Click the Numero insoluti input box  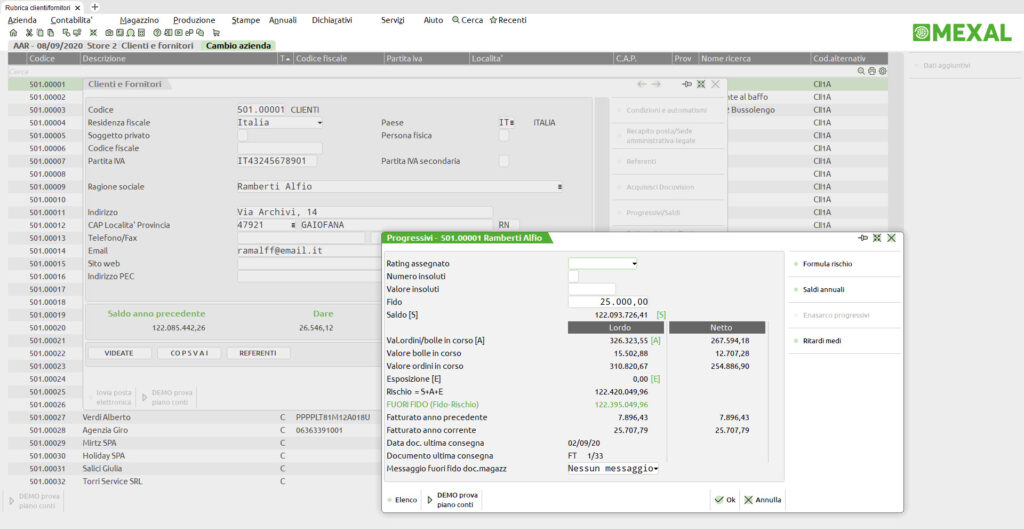click(x=573, y=276)
